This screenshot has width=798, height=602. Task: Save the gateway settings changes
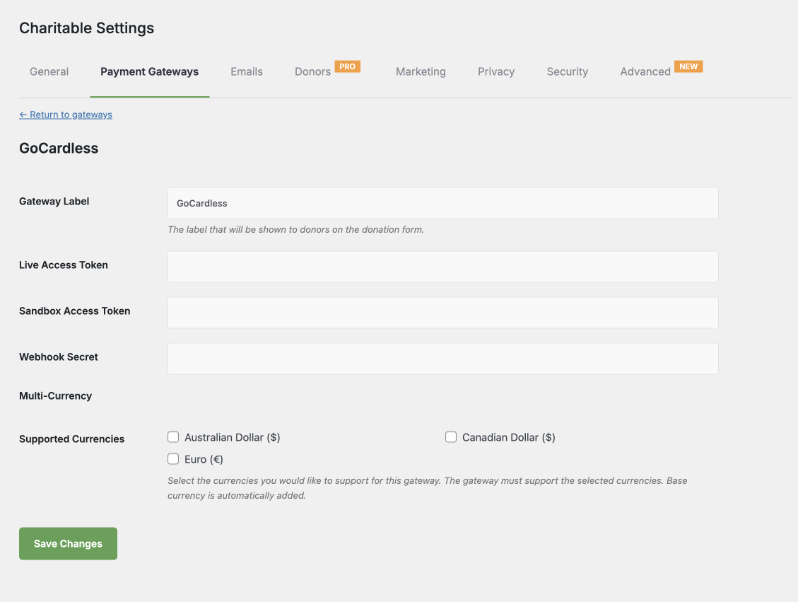coord(68,543)
